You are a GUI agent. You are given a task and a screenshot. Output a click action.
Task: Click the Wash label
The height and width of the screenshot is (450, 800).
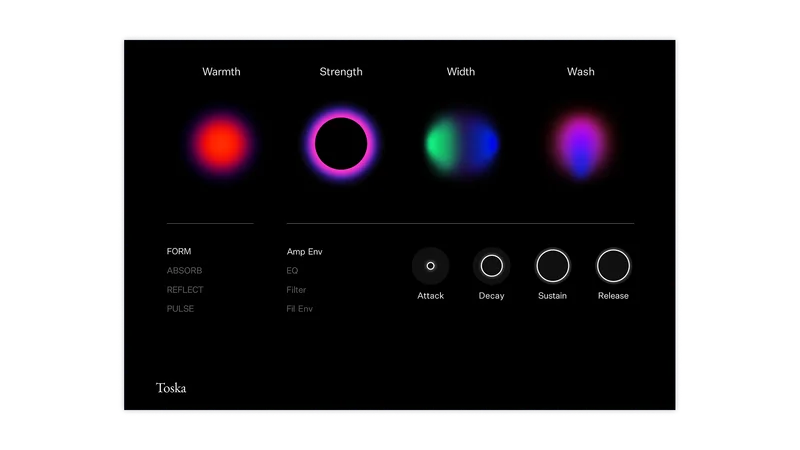581,72
